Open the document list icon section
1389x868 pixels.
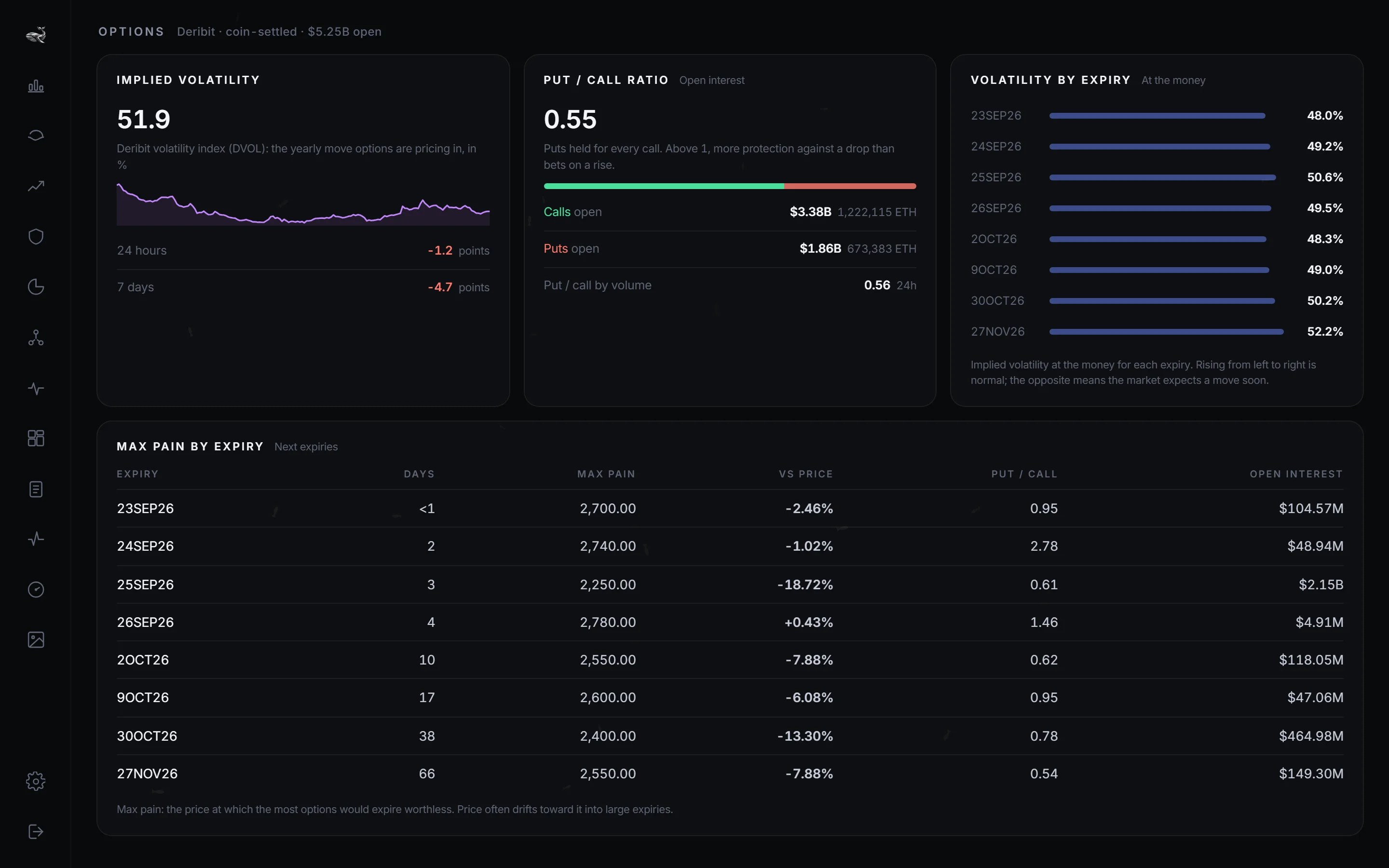click(36, 489)
